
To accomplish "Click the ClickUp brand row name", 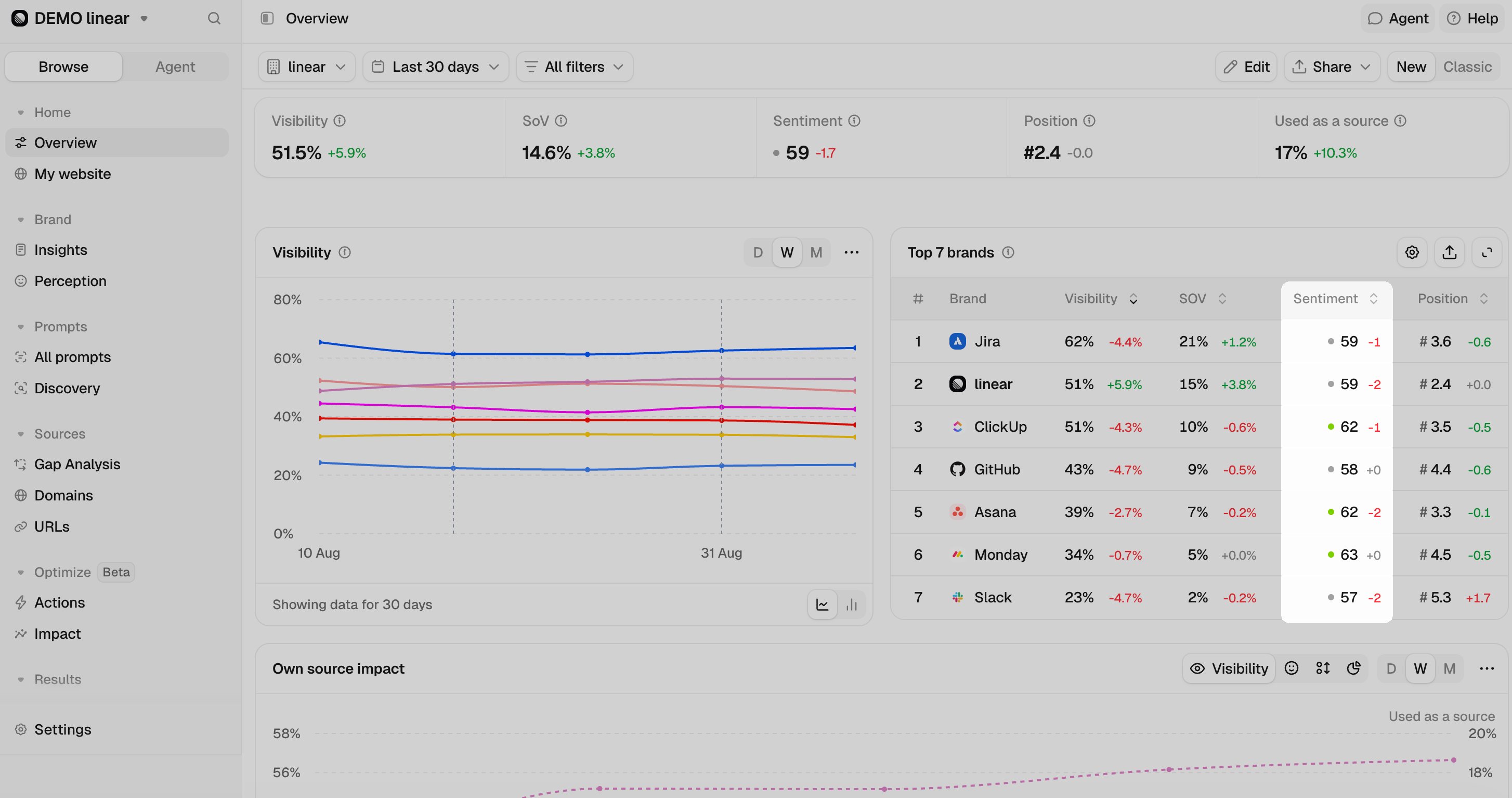I will (x=1000, y=426).
